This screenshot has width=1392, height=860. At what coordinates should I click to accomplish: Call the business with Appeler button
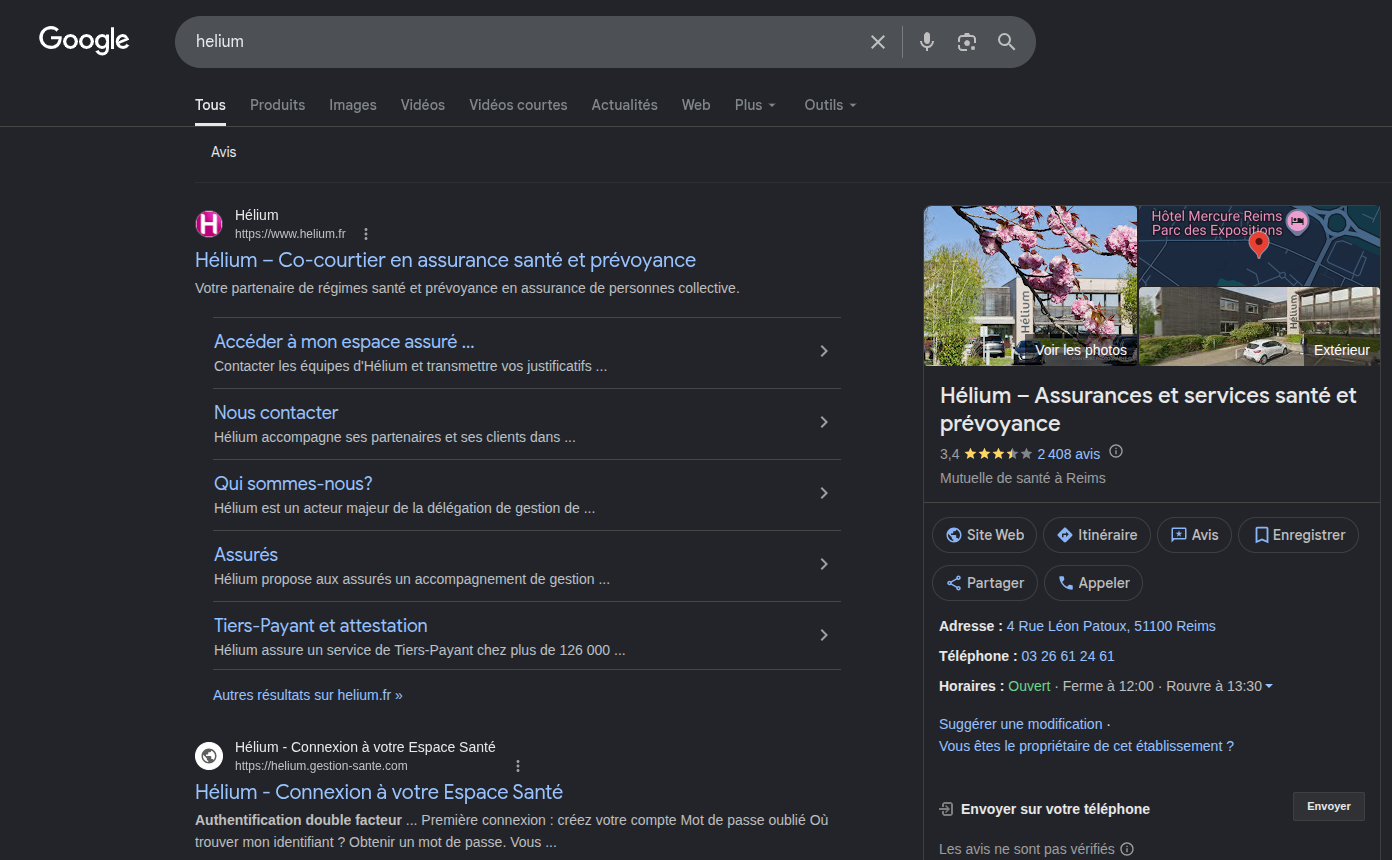coord(1093,583)
